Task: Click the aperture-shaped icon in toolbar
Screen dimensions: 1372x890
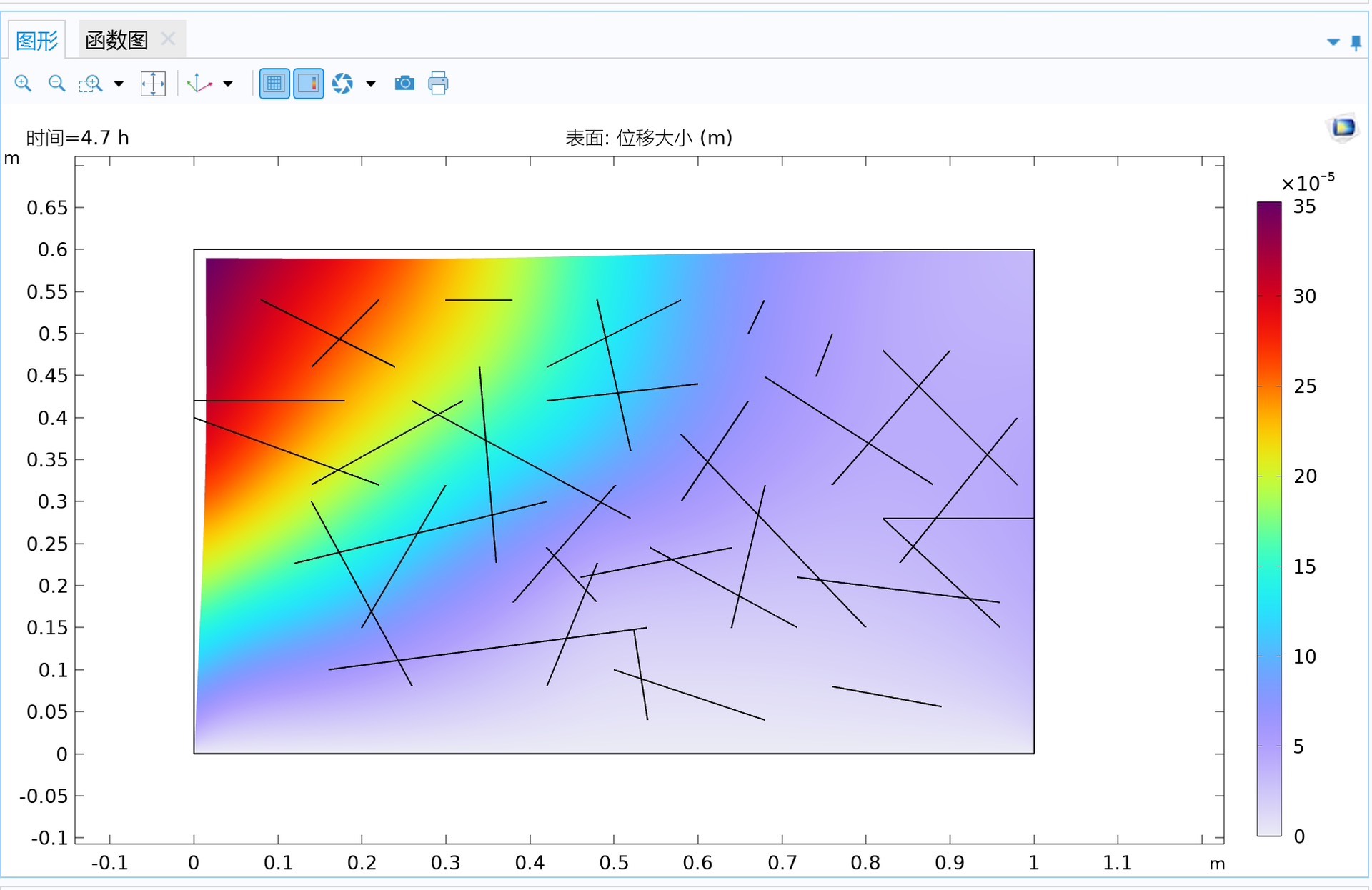Action: click(342, 84)
